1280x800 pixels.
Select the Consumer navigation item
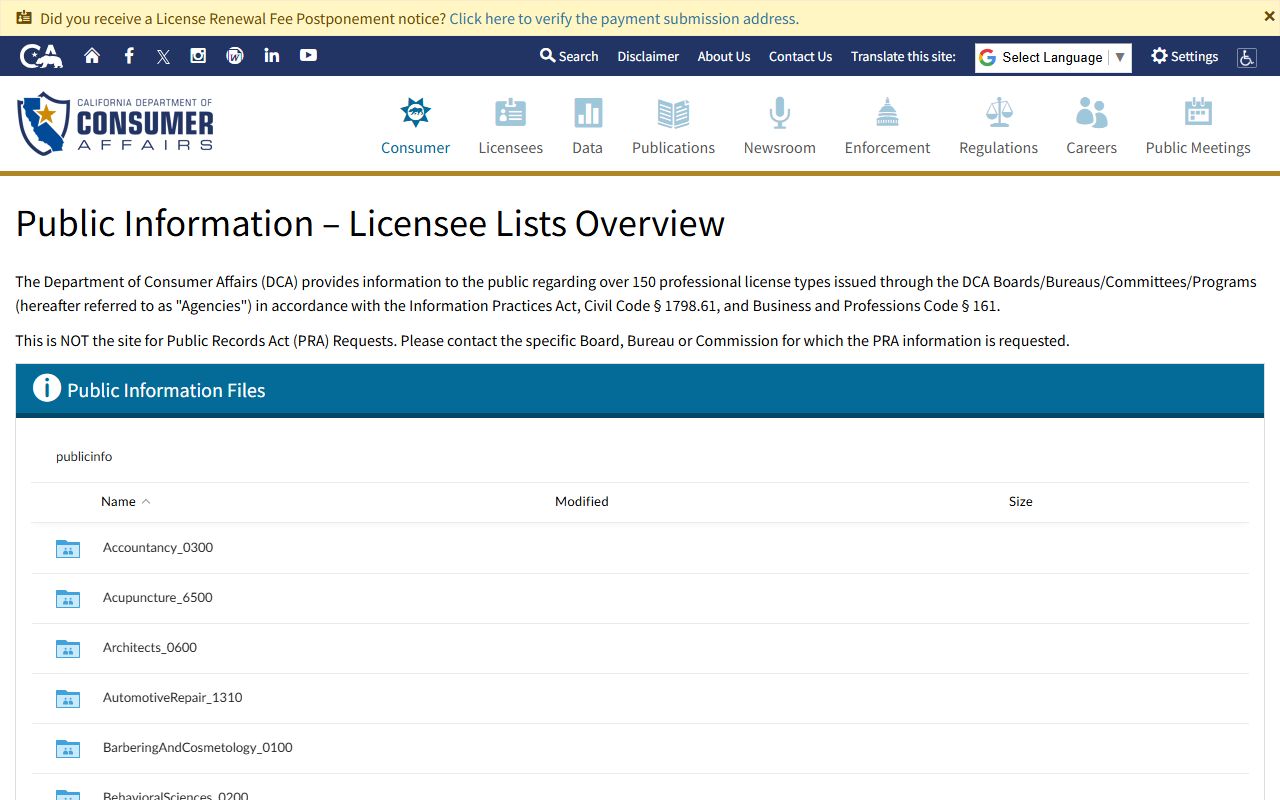pos(415,126)
